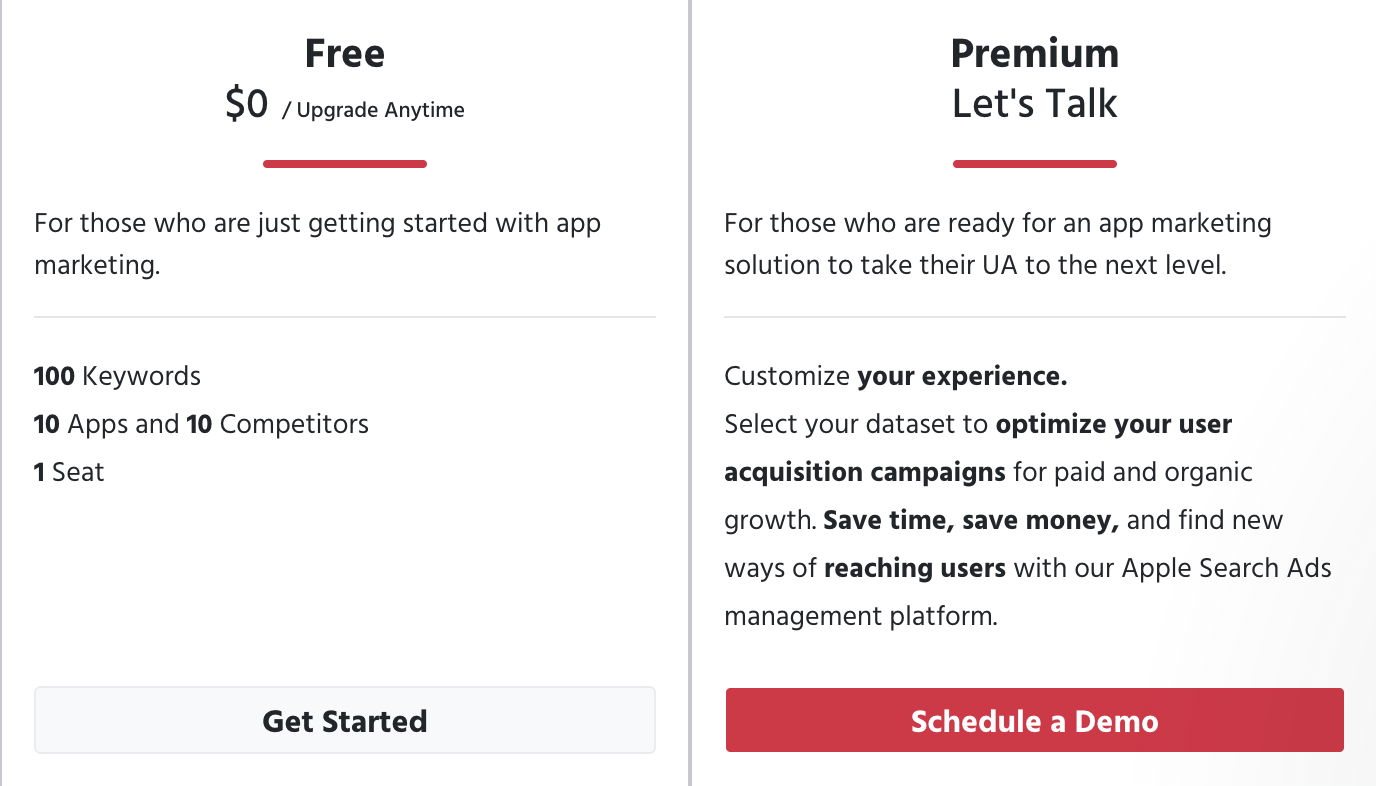
Task: Click the 100 Keywords feature line
Action: pos(117,376)
